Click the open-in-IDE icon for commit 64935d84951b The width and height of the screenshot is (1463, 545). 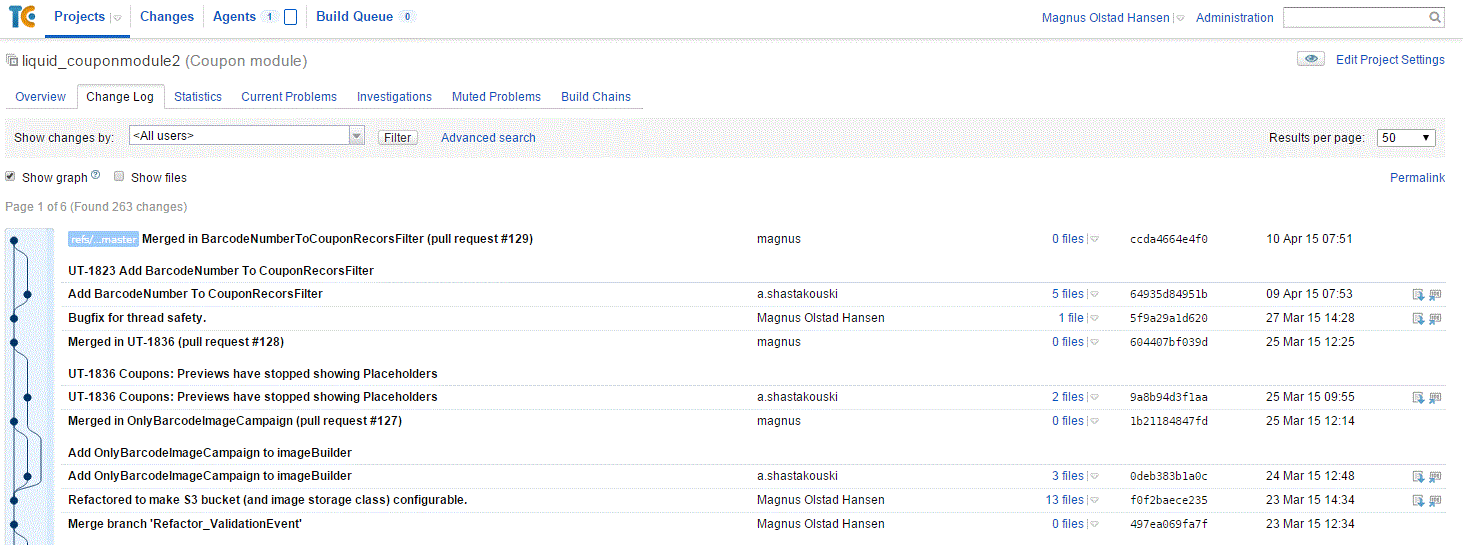(x=1435, y=295)
